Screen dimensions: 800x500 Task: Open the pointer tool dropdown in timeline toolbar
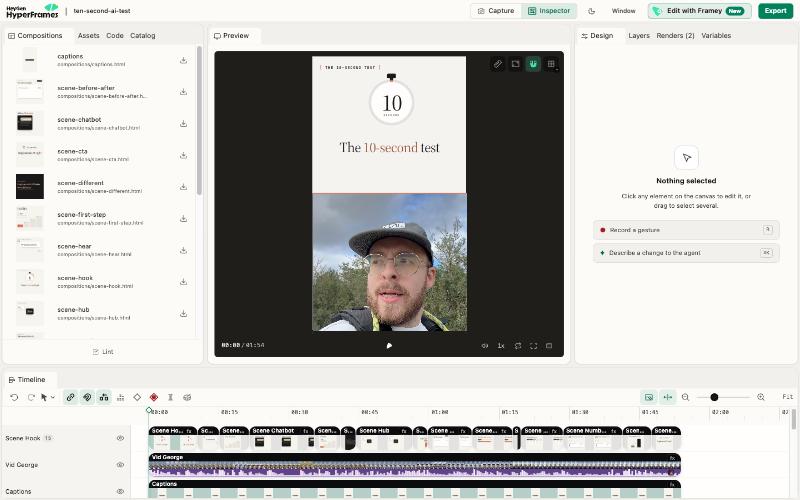(x=47, y=397)
